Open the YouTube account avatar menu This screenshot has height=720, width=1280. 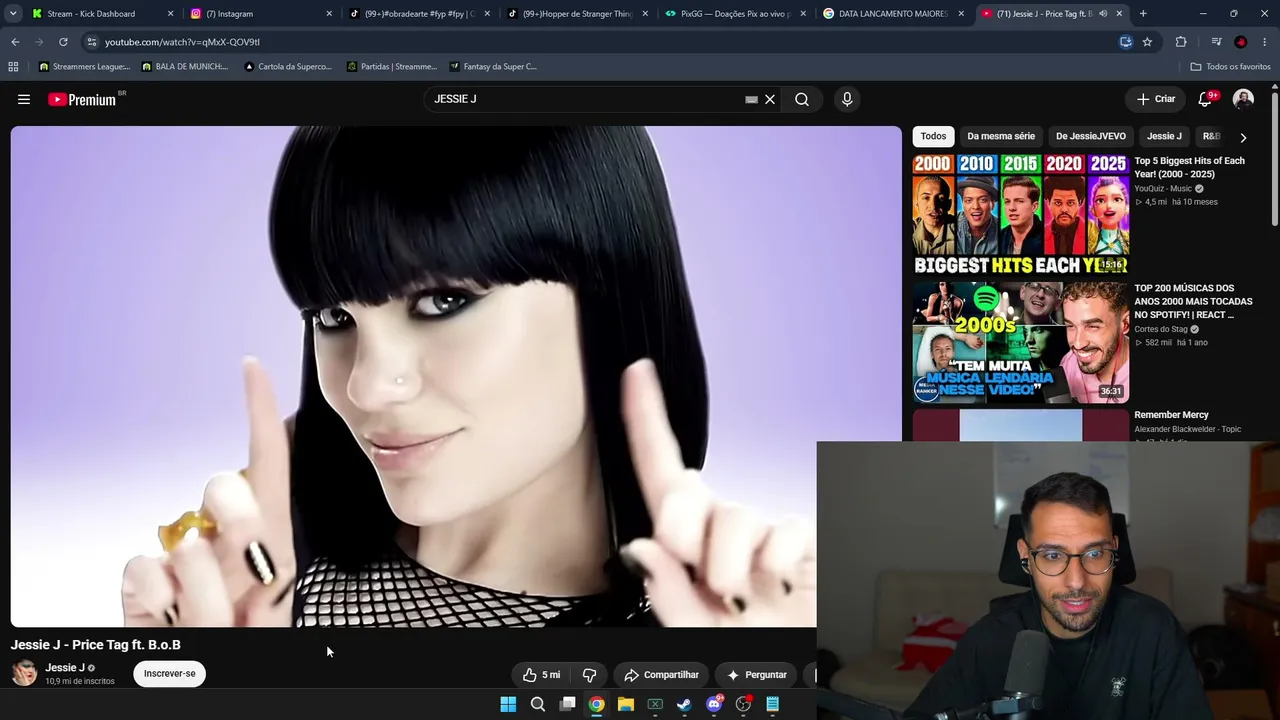click(x=1243, y=99)
